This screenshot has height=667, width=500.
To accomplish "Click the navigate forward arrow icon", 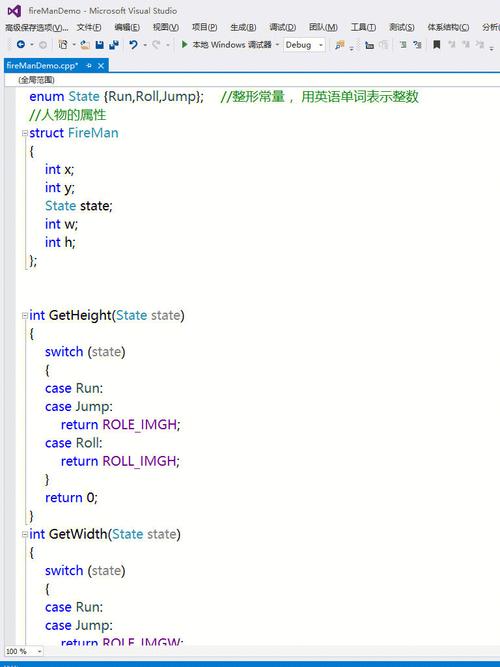I will coord(43,44).
